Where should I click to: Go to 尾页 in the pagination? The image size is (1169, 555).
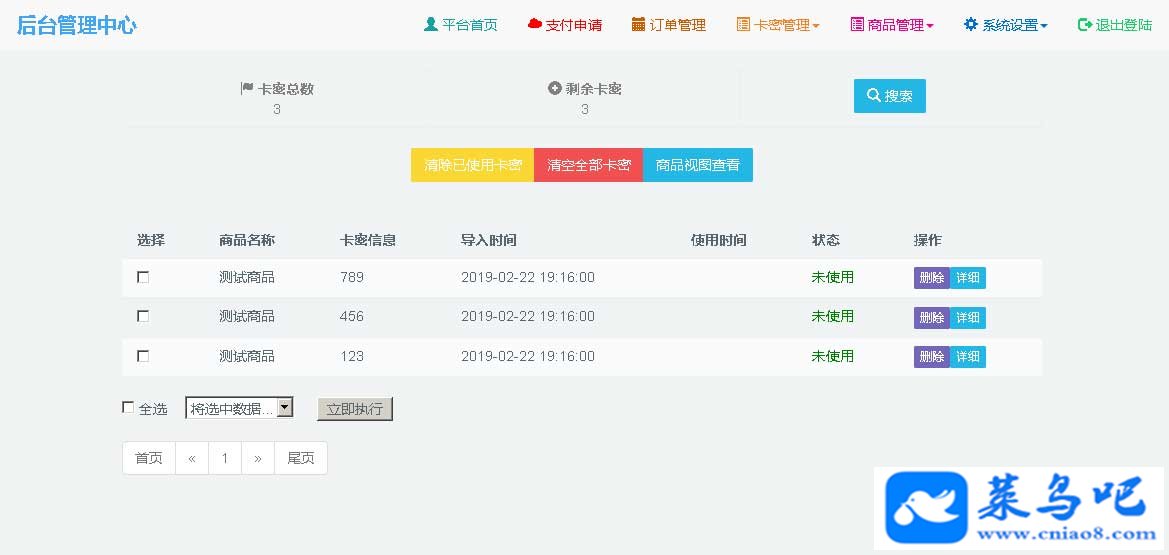301,458
